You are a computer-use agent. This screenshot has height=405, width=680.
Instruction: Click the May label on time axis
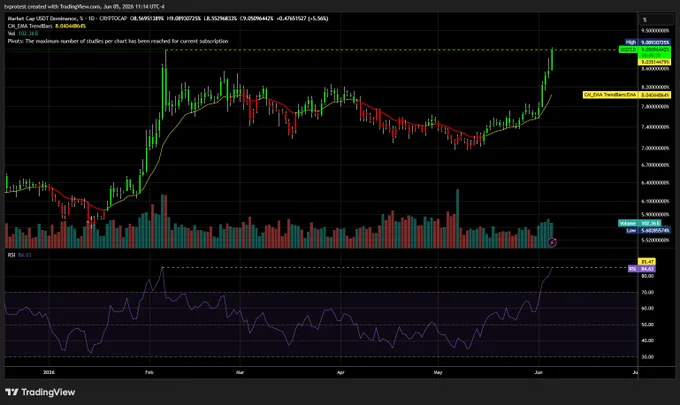click(438, 372)
